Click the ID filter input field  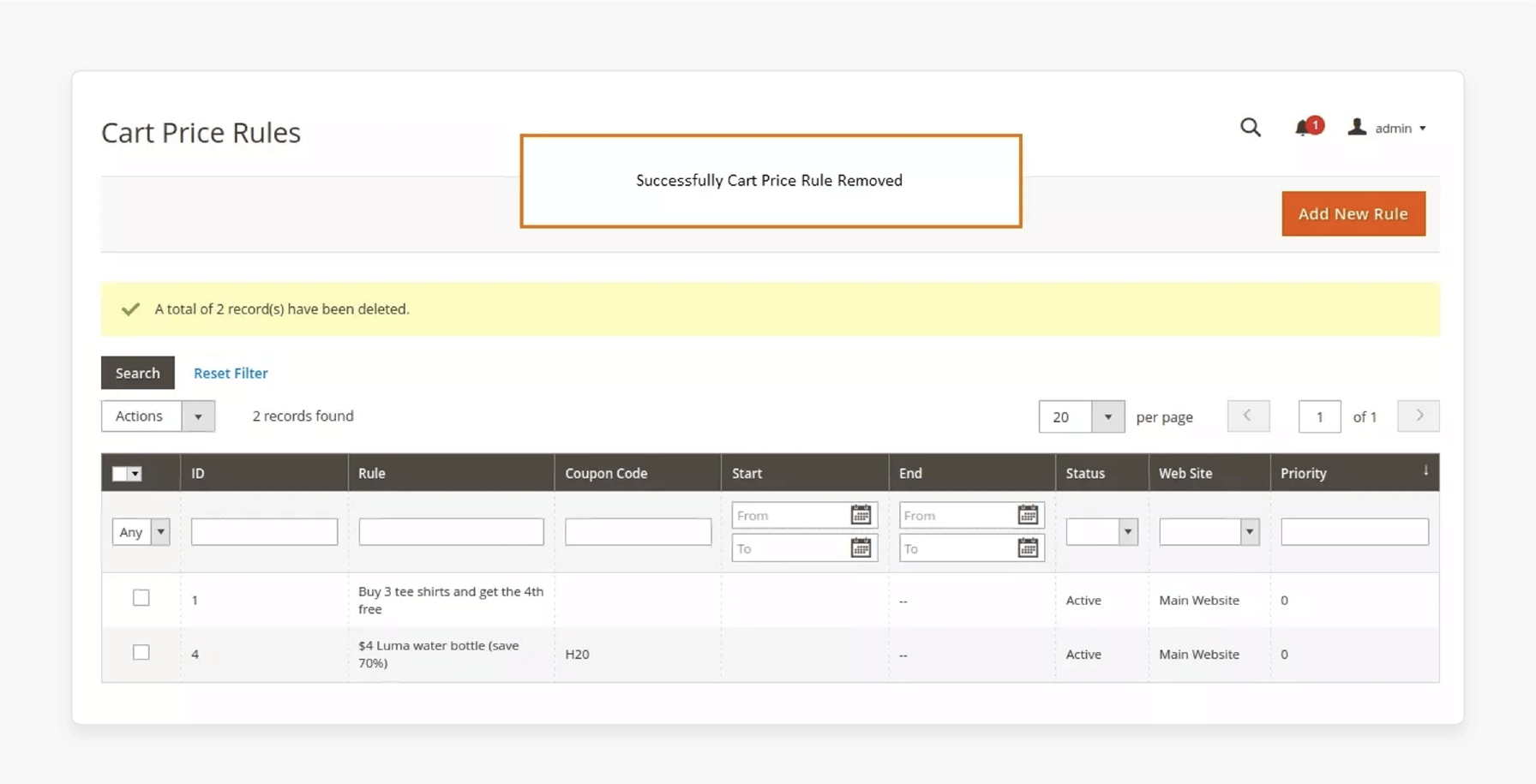tap(264, 532)
